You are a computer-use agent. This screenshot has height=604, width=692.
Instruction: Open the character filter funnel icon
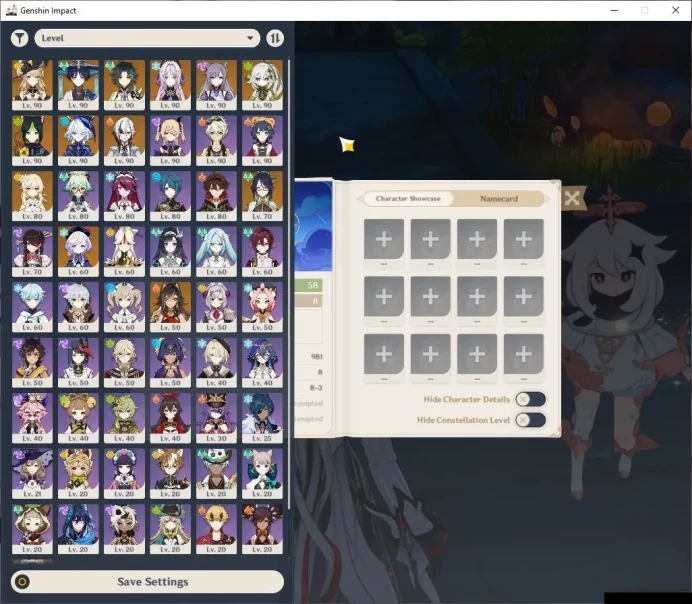[x=19, y=38]
